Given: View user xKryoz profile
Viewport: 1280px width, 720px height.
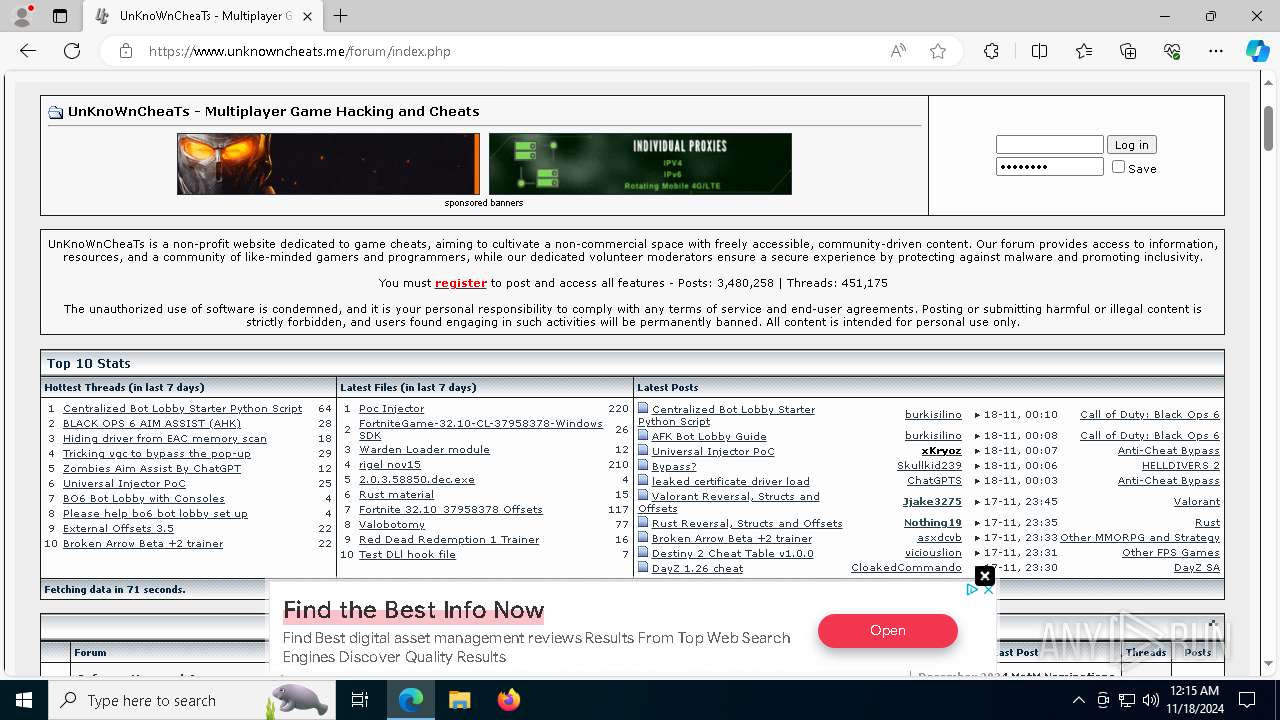Looking at the screenshot, I should (x=941, y=450).
